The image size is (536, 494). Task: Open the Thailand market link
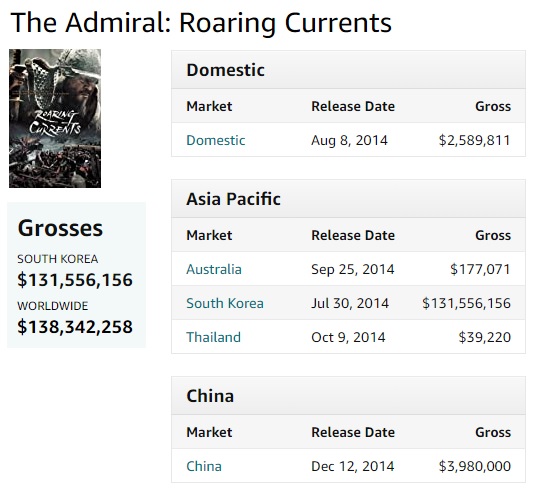(x=214, y=337)
